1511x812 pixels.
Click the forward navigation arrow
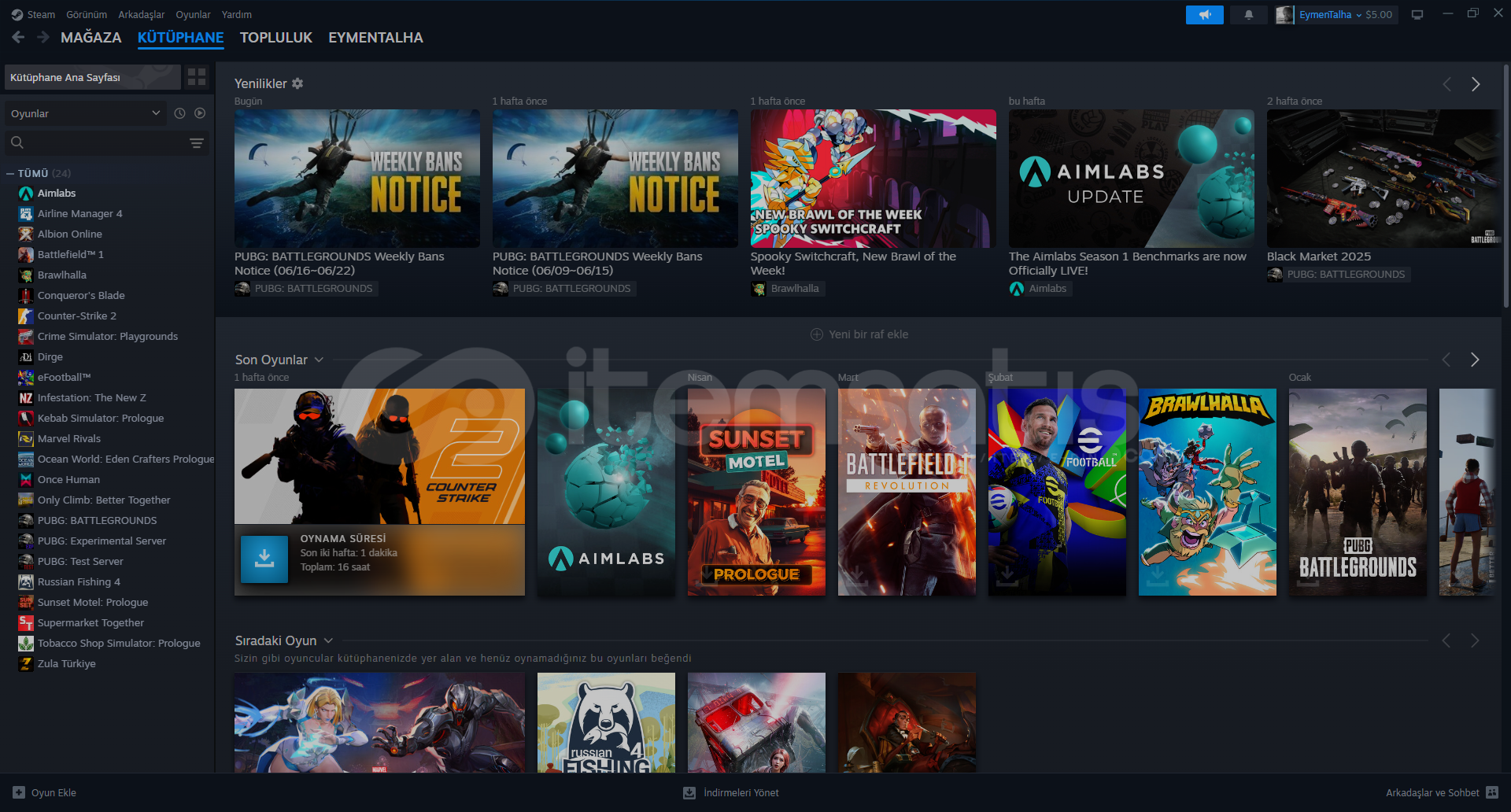(43, 37)
